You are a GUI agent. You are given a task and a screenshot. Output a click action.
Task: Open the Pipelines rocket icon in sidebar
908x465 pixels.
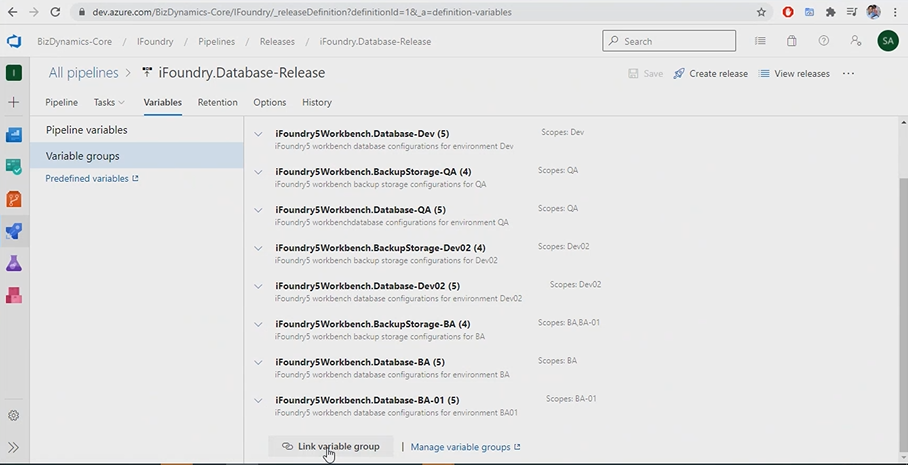14,232
